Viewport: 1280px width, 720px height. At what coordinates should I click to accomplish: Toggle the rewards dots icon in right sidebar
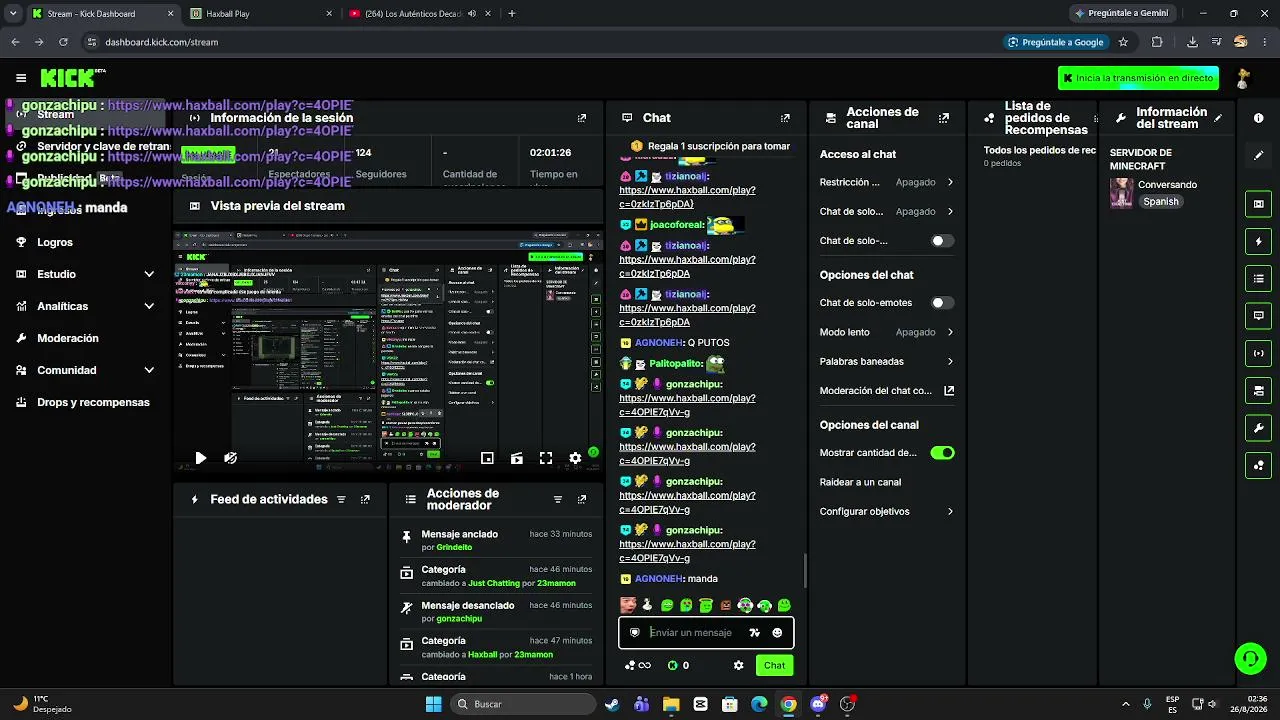coord(1258,465)
